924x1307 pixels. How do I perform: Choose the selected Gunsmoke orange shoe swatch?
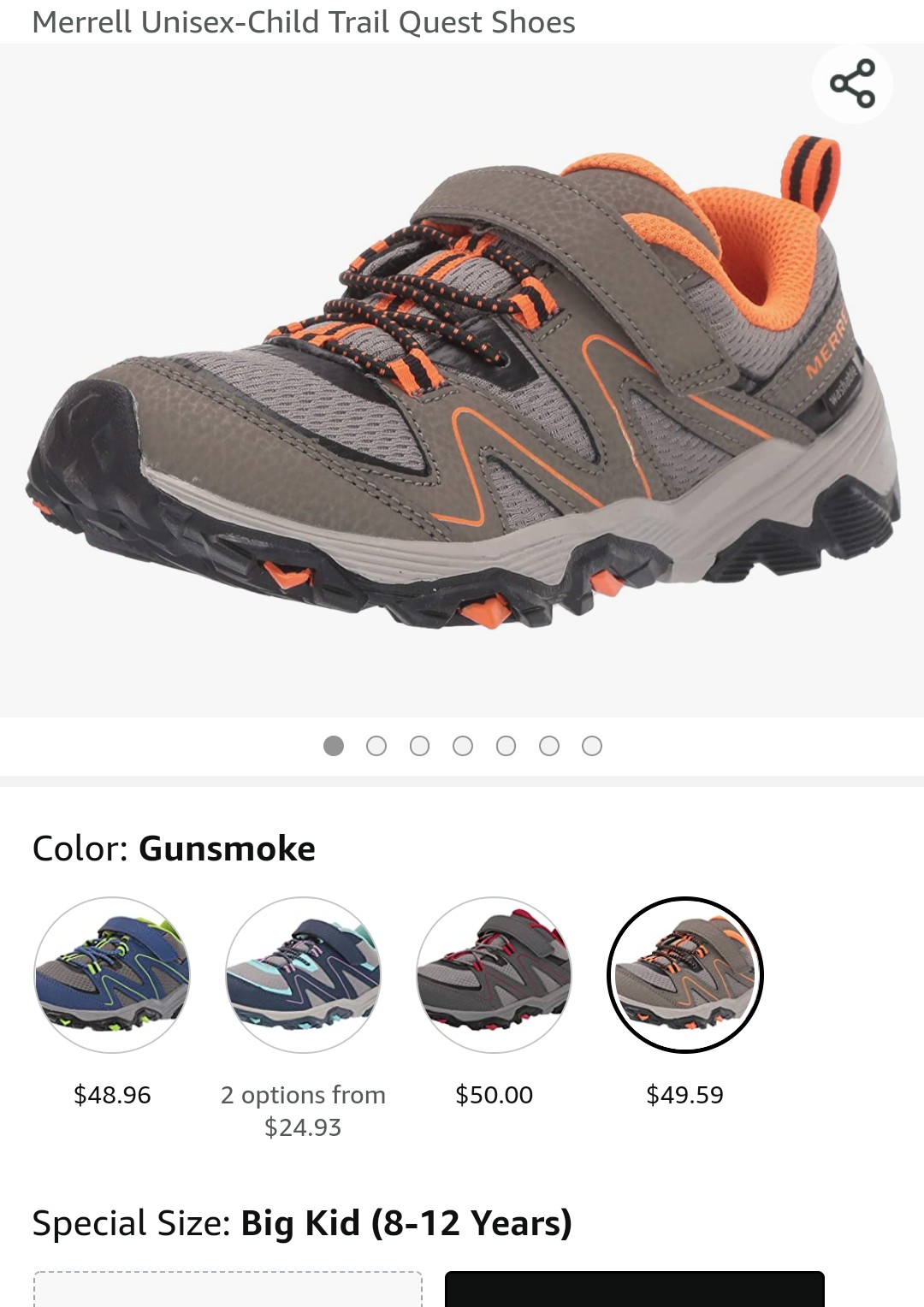(684, 974)
